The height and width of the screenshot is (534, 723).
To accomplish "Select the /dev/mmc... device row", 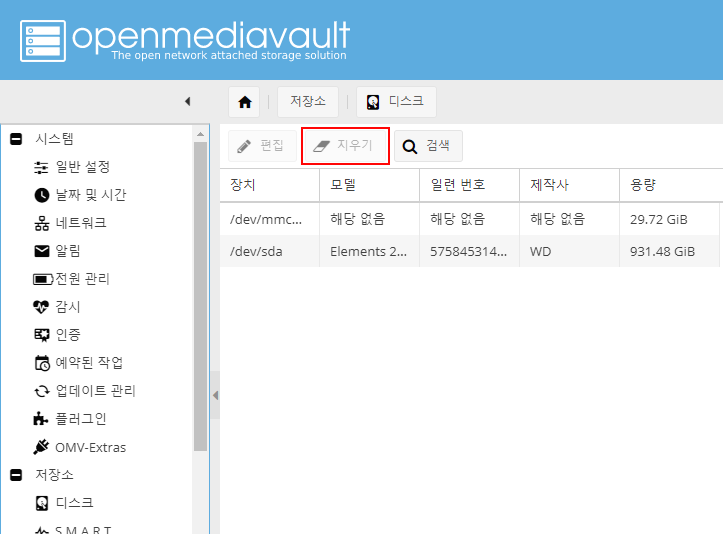I will pyautogui.click(x=471, y=219).
